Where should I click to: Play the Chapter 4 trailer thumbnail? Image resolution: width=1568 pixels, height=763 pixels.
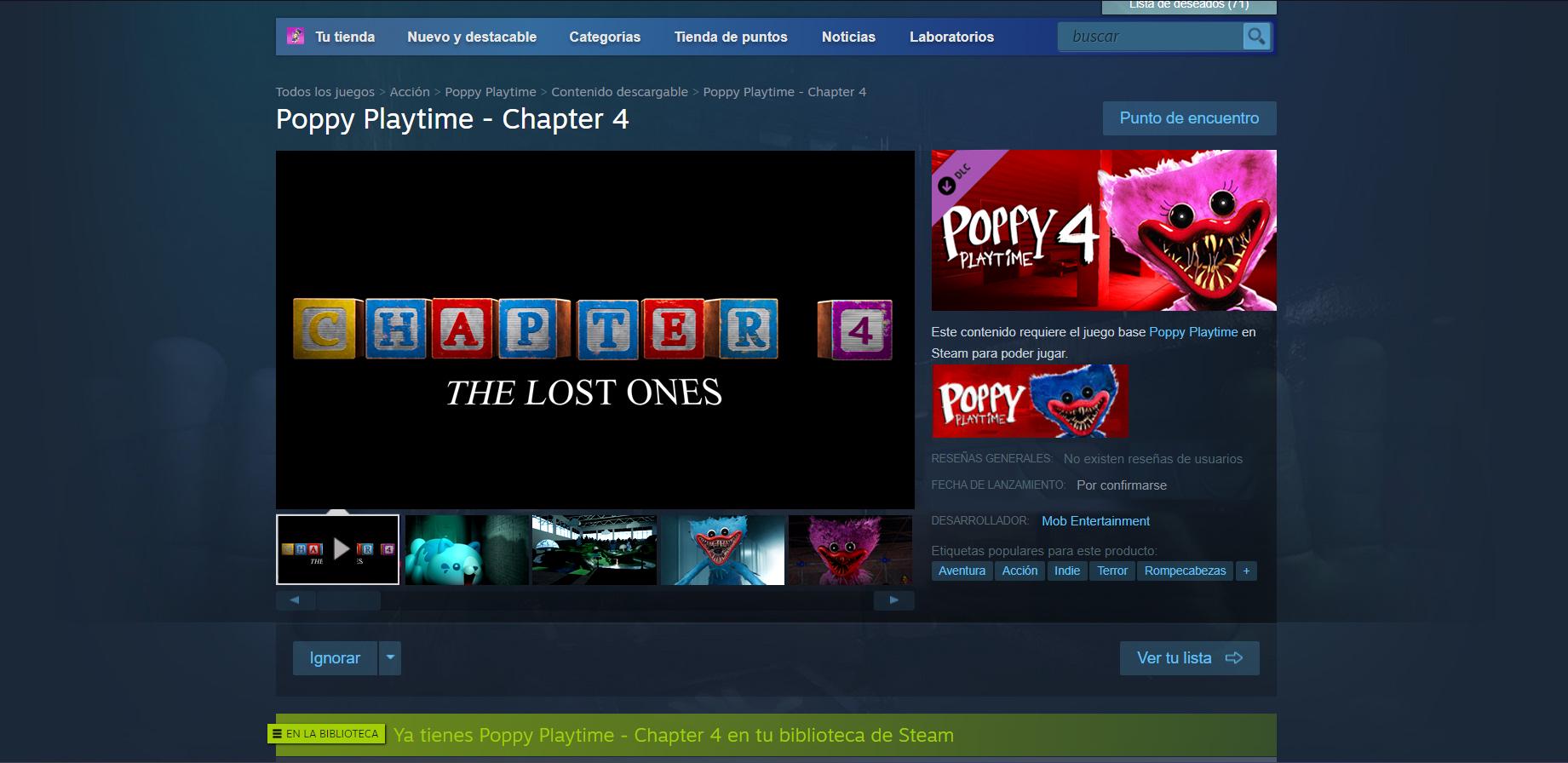click(338, 549)
